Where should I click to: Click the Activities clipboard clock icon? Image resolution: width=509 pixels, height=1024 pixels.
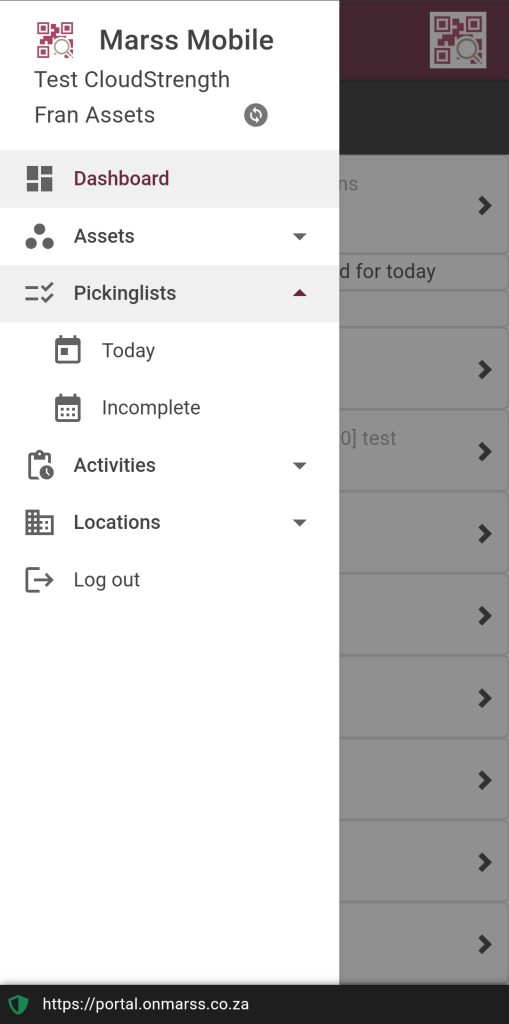pos(40,465)
